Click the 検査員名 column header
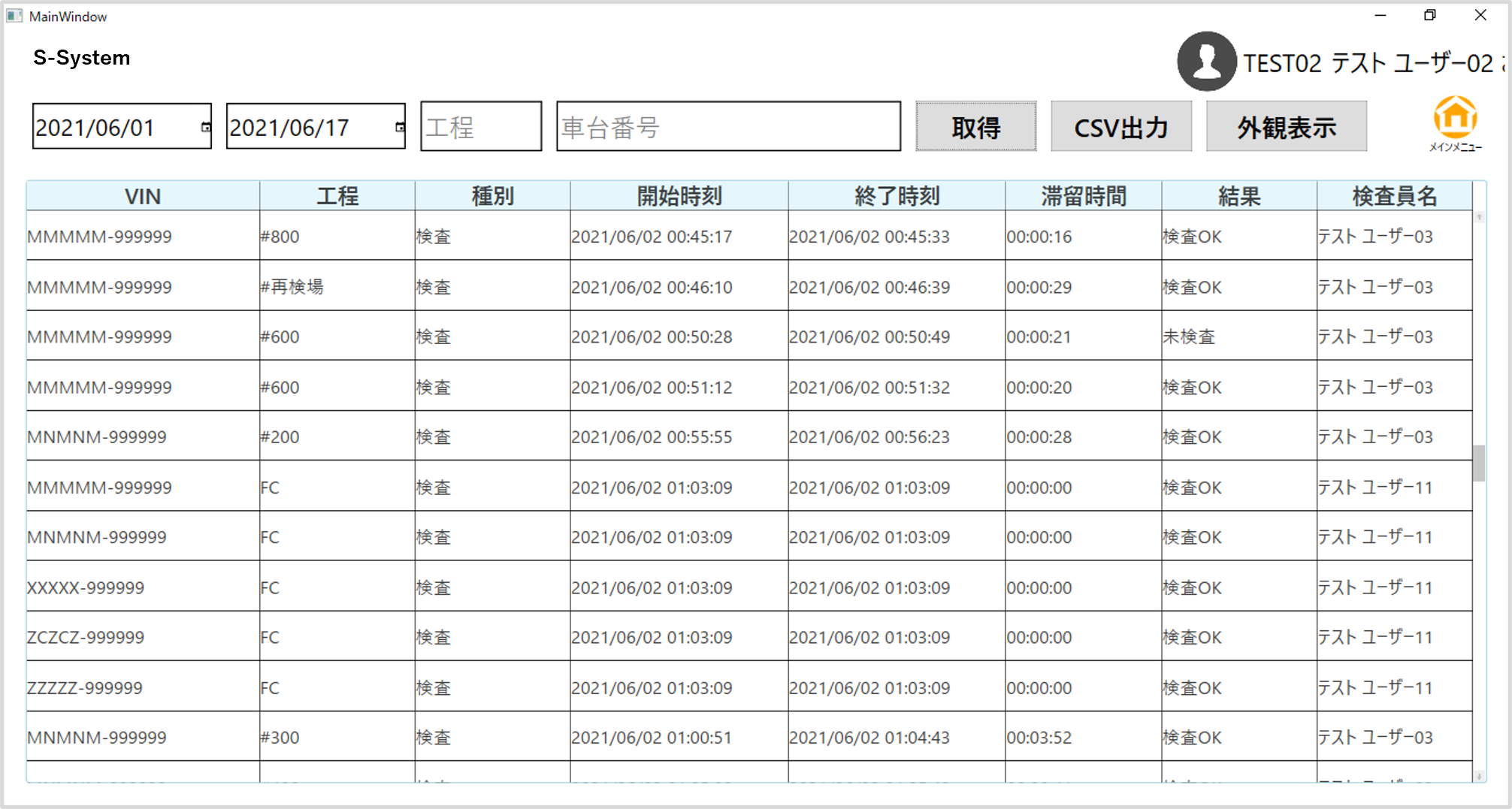The width and height of the screenshot is (1512, 809). pos(1394,196)
